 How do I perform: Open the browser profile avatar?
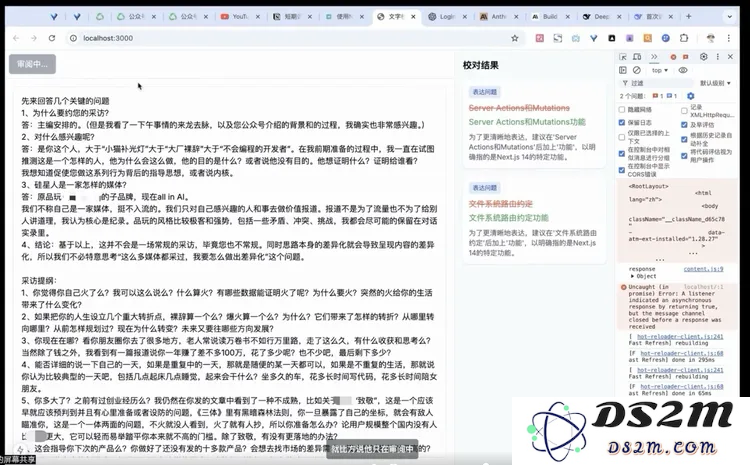(x=711, y=38)
